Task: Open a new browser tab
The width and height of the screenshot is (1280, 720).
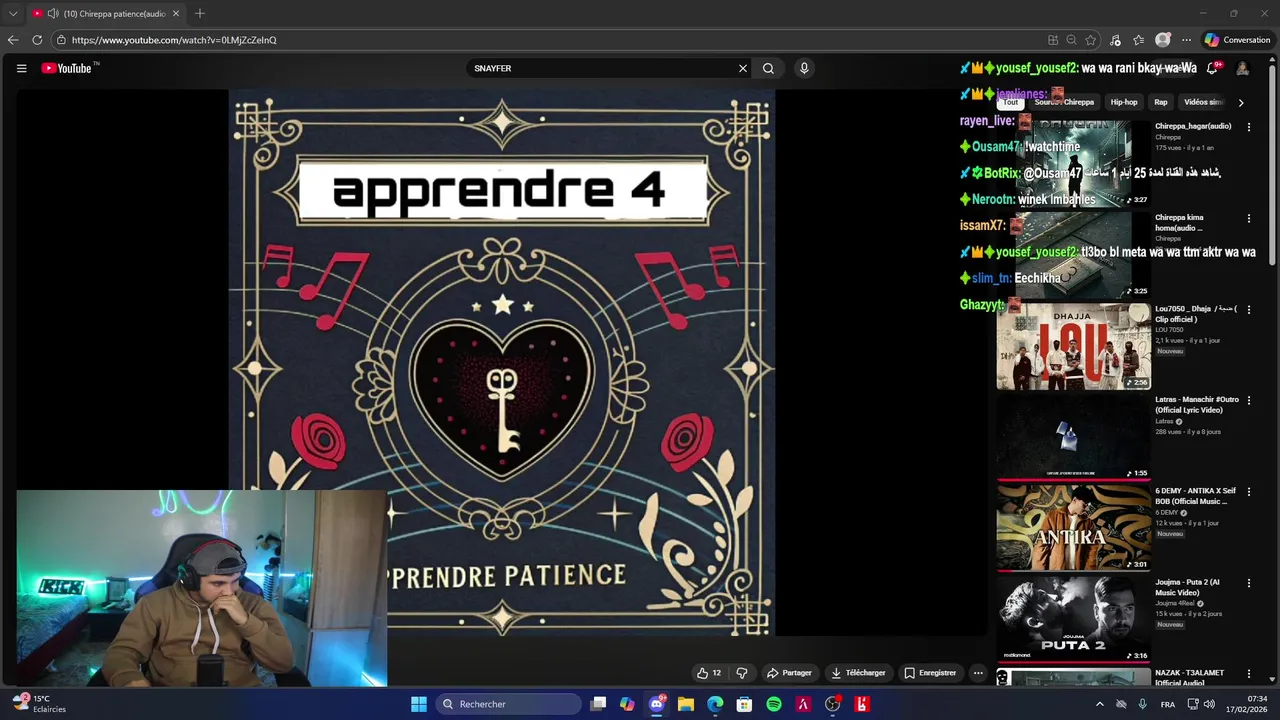Action: tap(200, 14)
